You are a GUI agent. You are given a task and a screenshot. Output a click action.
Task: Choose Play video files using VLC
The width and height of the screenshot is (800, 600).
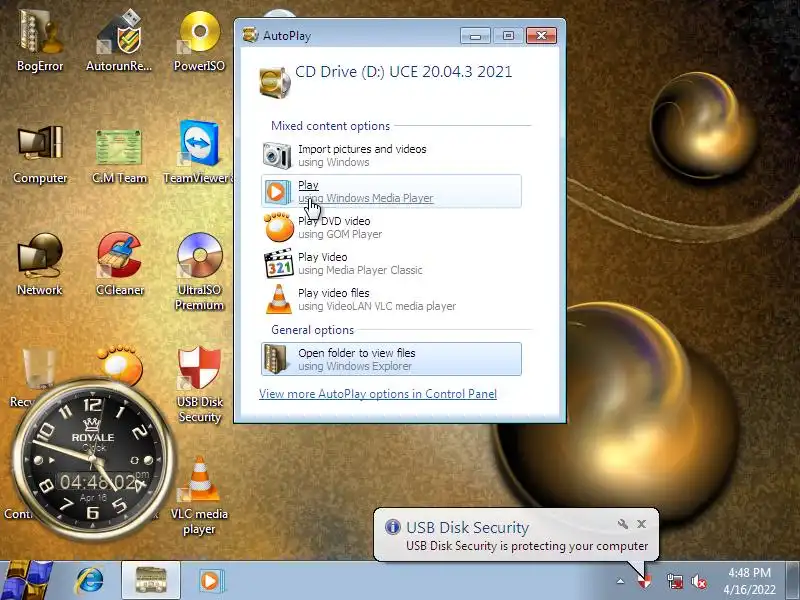pos(391,299)
